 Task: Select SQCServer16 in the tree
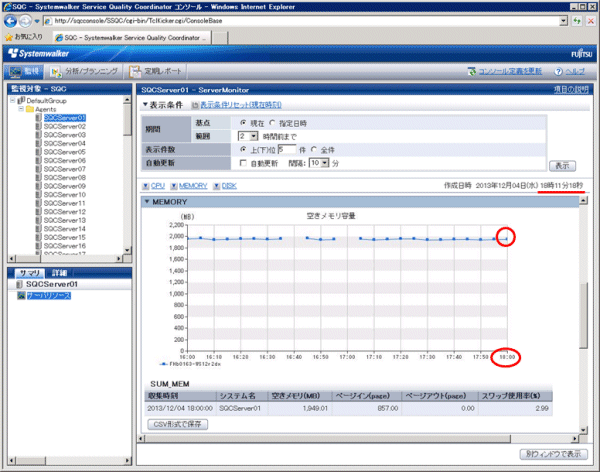65,246
